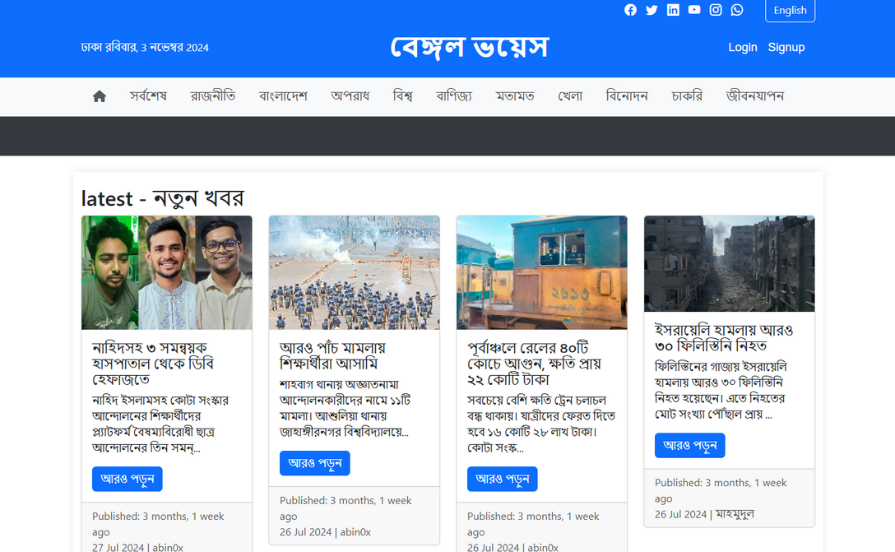
Task: Open headline আরও পাঁচ মামলায় শিক্ষার্থীরা আসামি
Action: (x=333, y=356)
